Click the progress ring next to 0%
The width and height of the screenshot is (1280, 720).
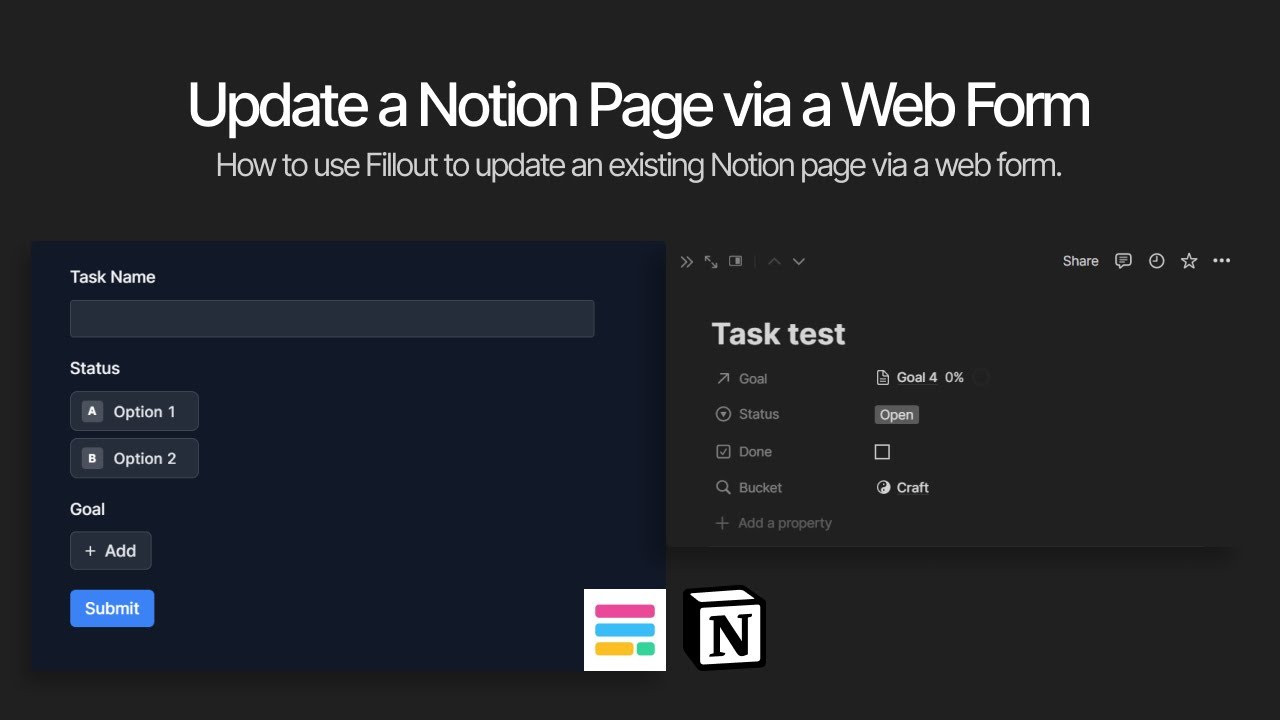coord(982,378)
